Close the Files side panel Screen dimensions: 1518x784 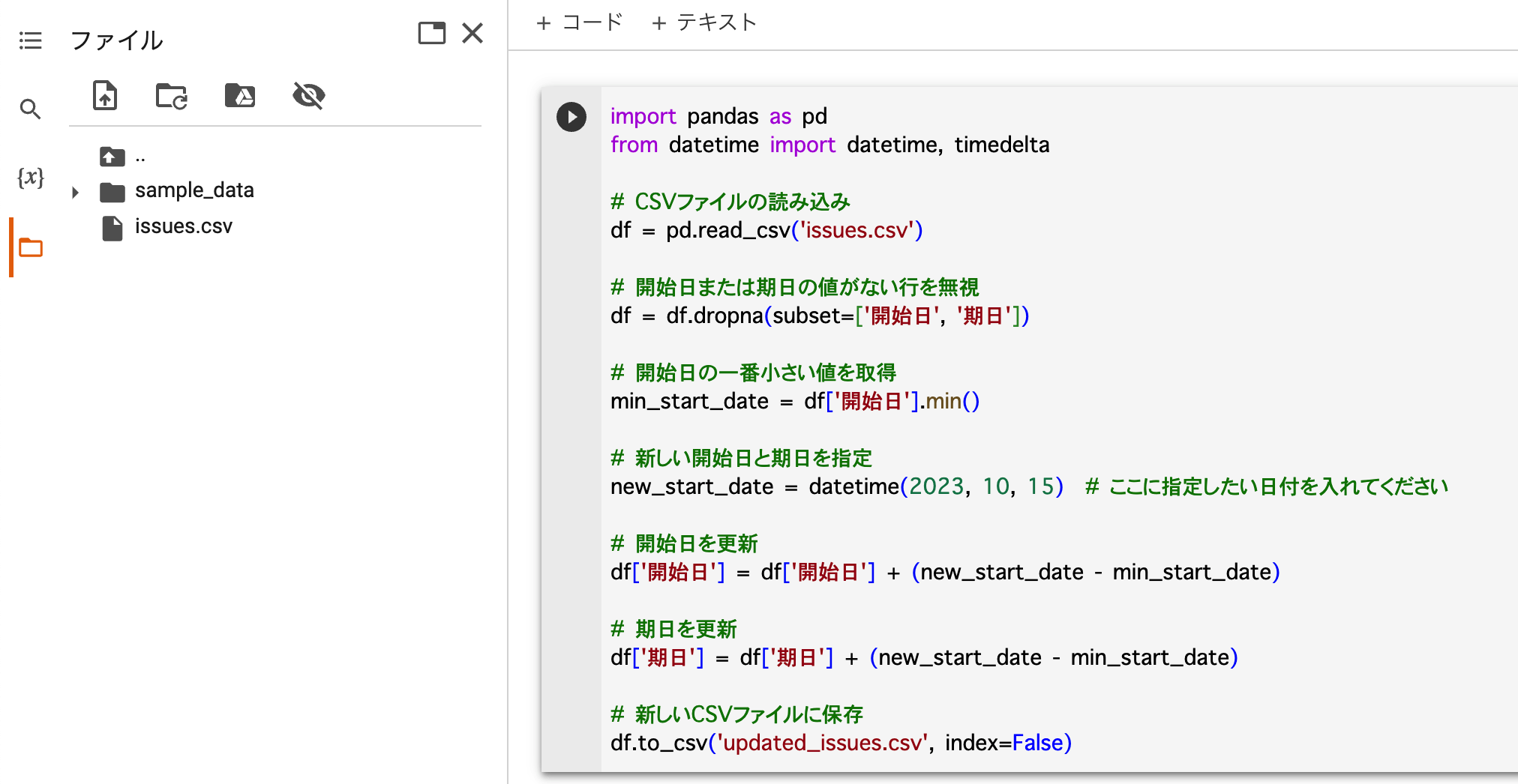472,33
